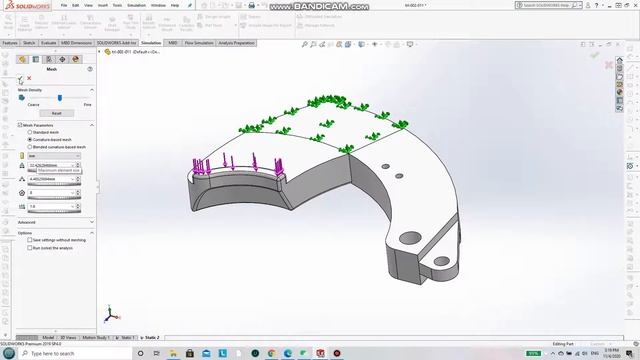Image resolution: width=640 pixels, height=360 pixels.
Task: Click the Windows taskbar search box
Action: click(x=76, y=353)
